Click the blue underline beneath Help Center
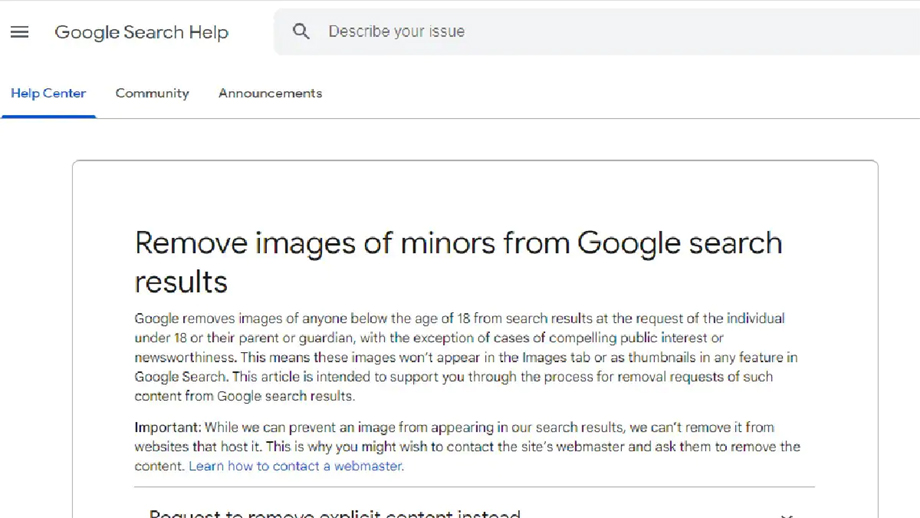 click(48, 116)
